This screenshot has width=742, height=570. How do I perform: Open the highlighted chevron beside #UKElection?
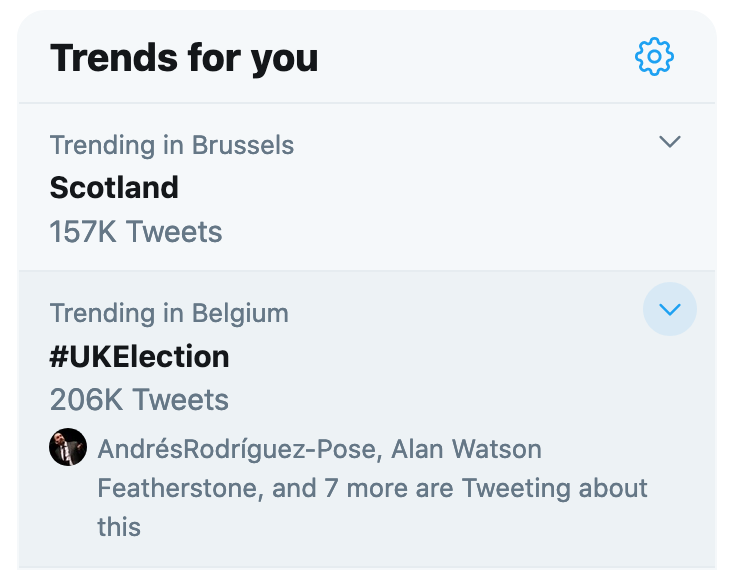(x=670, y=310)
